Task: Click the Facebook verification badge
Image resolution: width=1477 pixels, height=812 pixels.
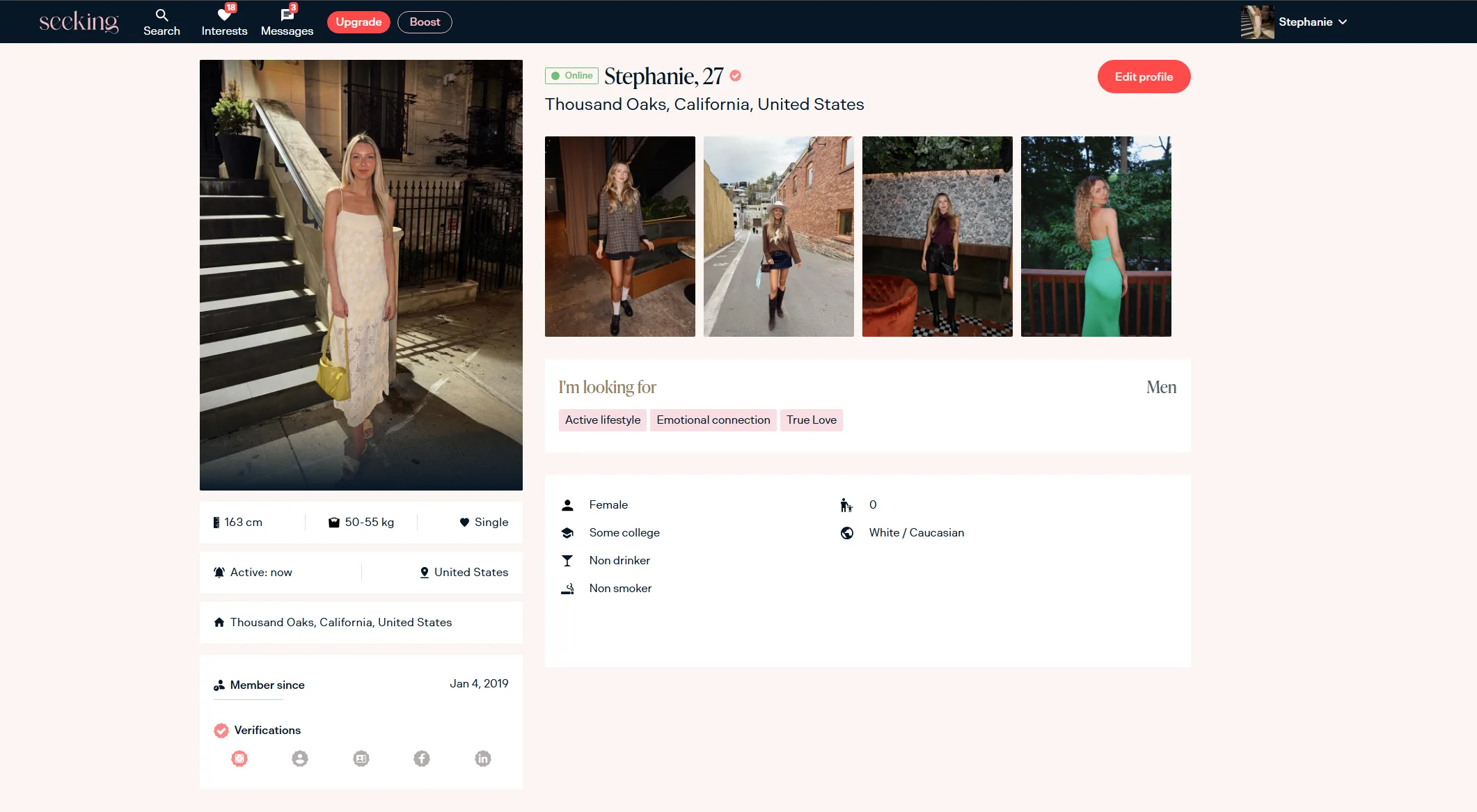Action: [x=422, y=758]
